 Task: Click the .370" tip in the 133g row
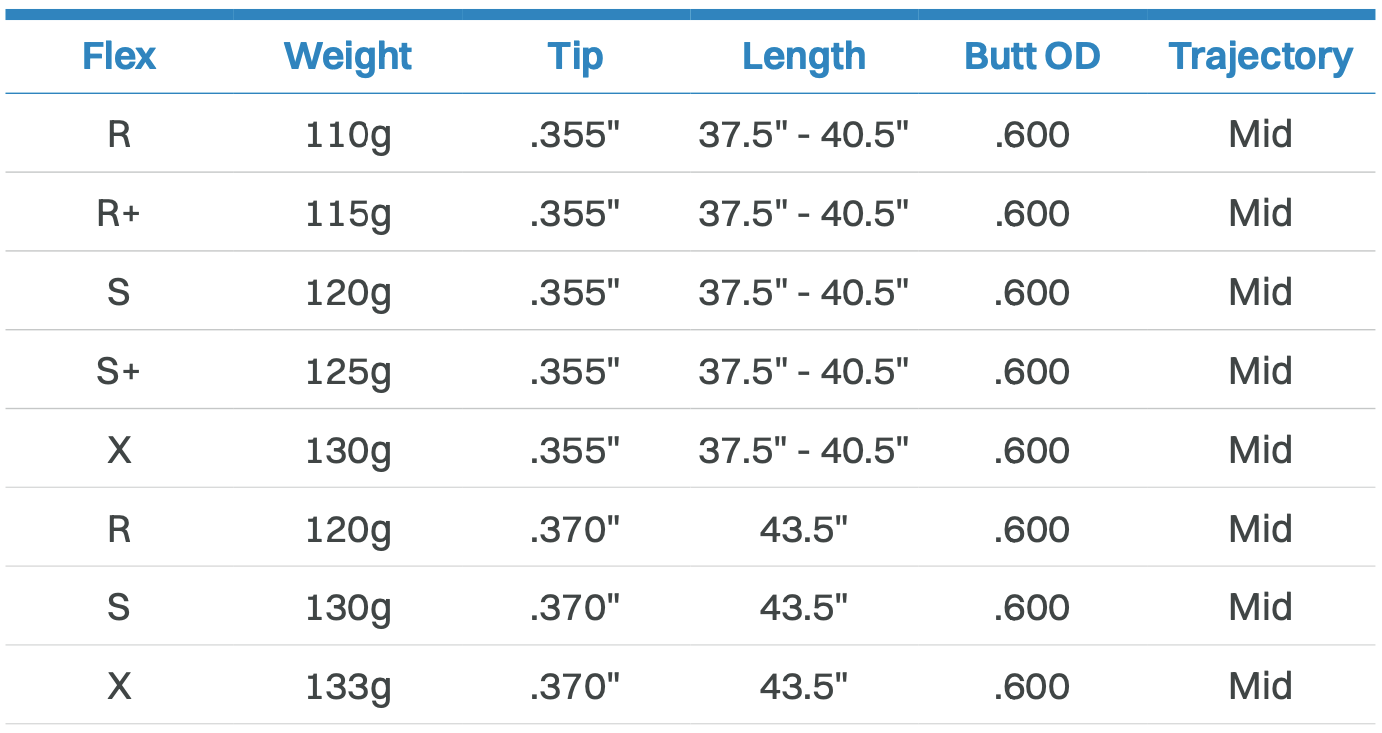(x=575, y=686)
